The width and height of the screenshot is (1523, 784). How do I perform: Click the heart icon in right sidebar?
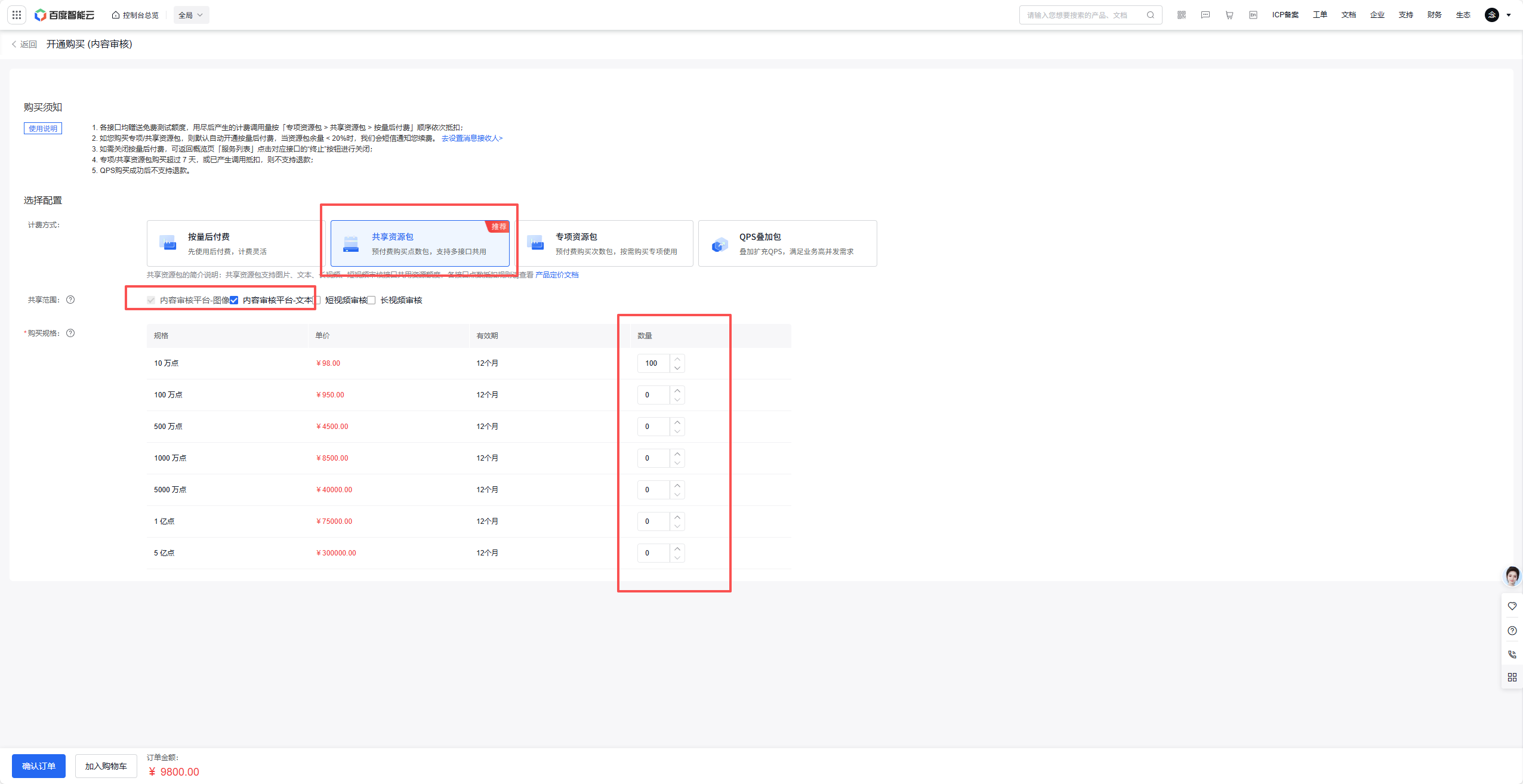[x=1512, y=606]
